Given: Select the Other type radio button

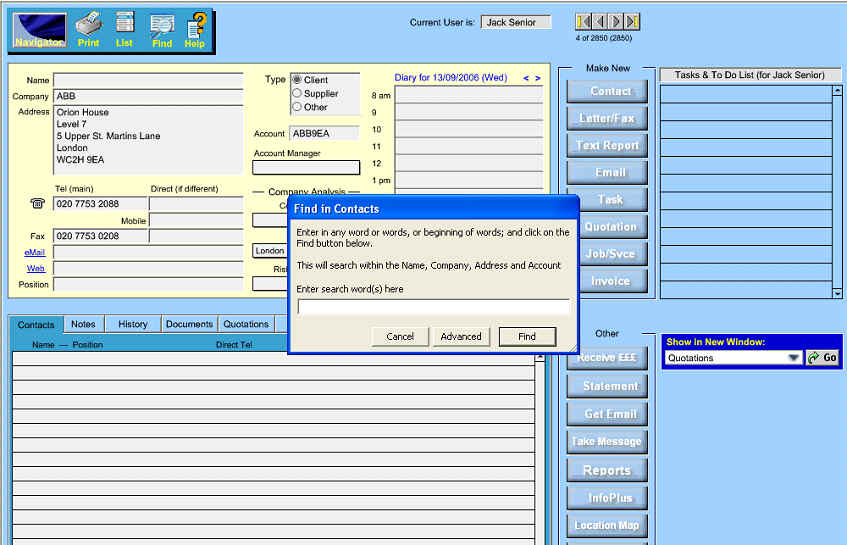Looking at the screenshot, I should click(297, 106).
